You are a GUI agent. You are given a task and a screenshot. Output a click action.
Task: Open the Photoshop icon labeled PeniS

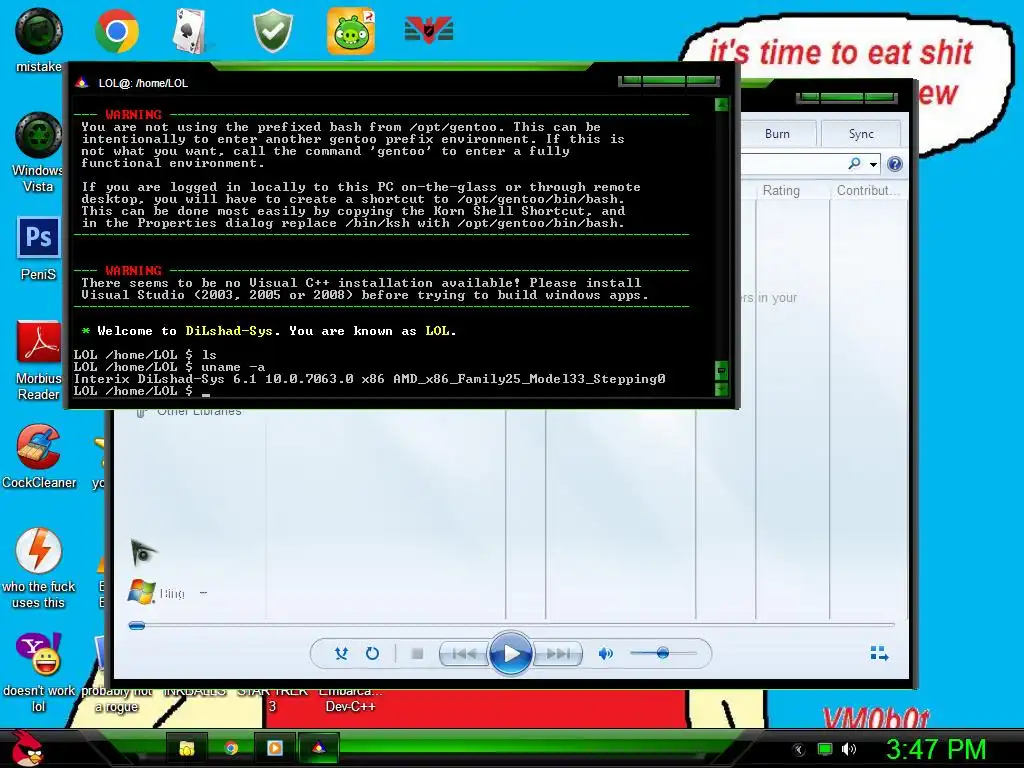pos(38,248)
